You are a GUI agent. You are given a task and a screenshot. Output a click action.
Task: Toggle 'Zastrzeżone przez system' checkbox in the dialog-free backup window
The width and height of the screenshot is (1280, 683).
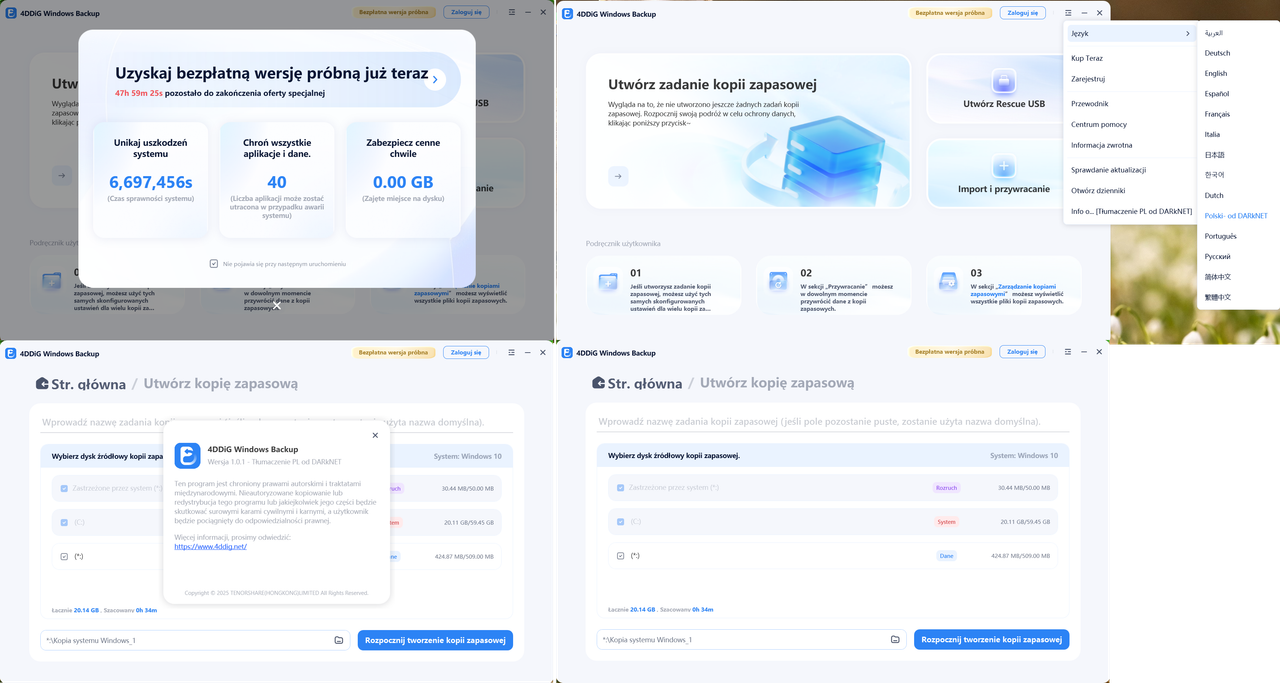(x=621, y=488)
